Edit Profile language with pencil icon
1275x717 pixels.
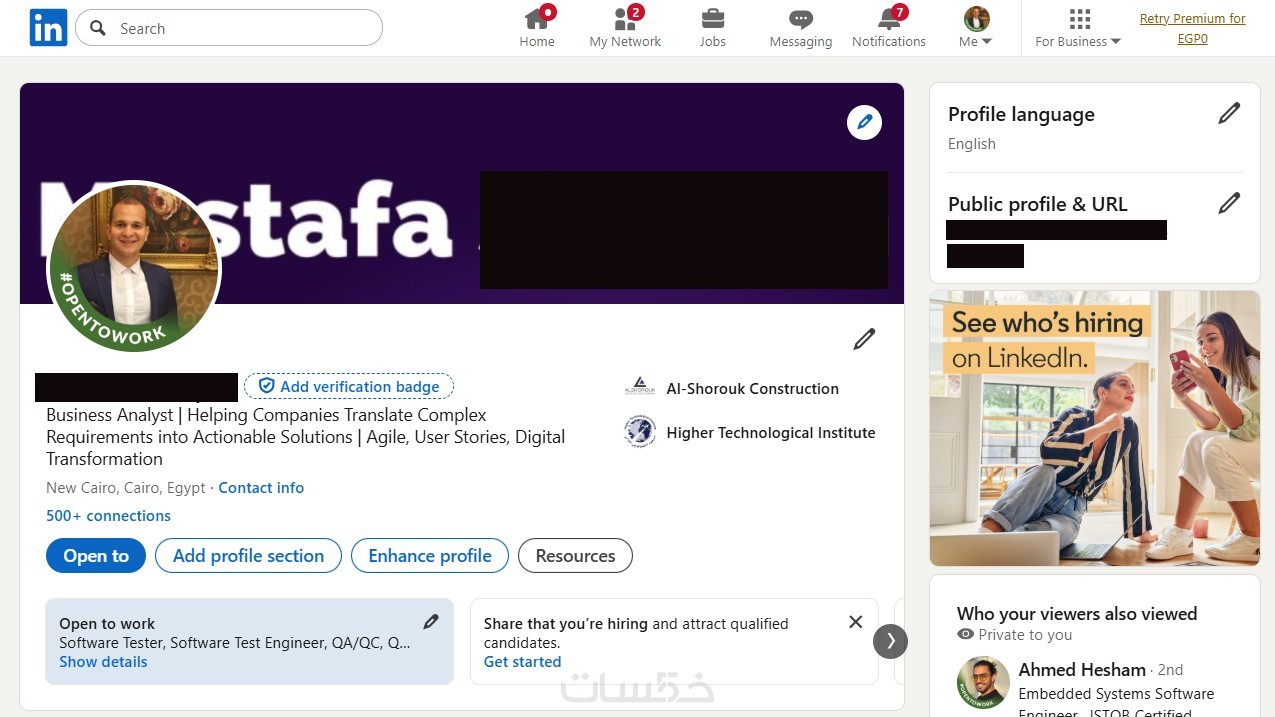point(1229,114)
